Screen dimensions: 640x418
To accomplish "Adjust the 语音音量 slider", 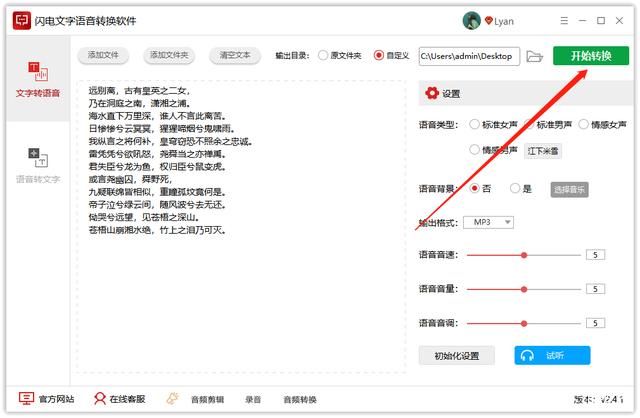I will click(524, 289).
